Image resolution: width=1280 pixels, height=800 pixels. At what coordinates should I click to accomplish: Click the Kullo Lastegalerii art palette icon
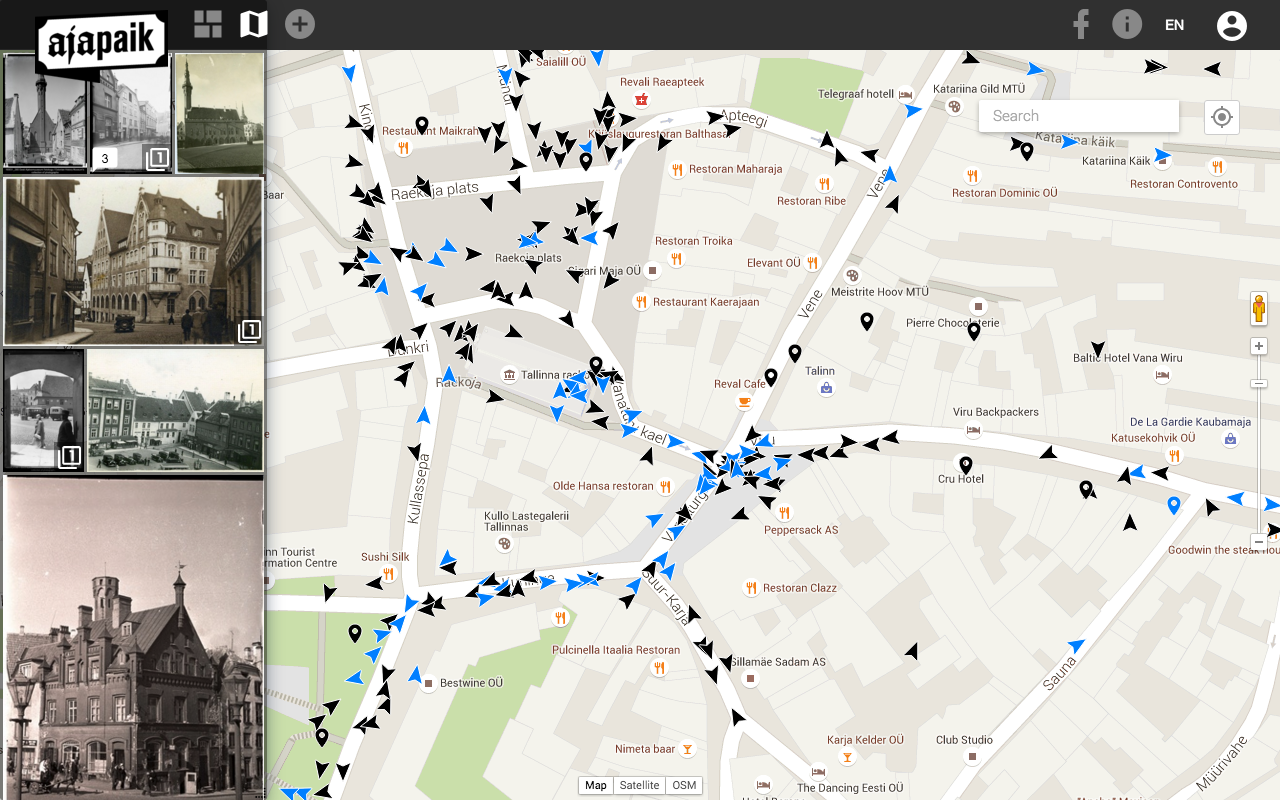pyautogui.click(x=504, y=543)
